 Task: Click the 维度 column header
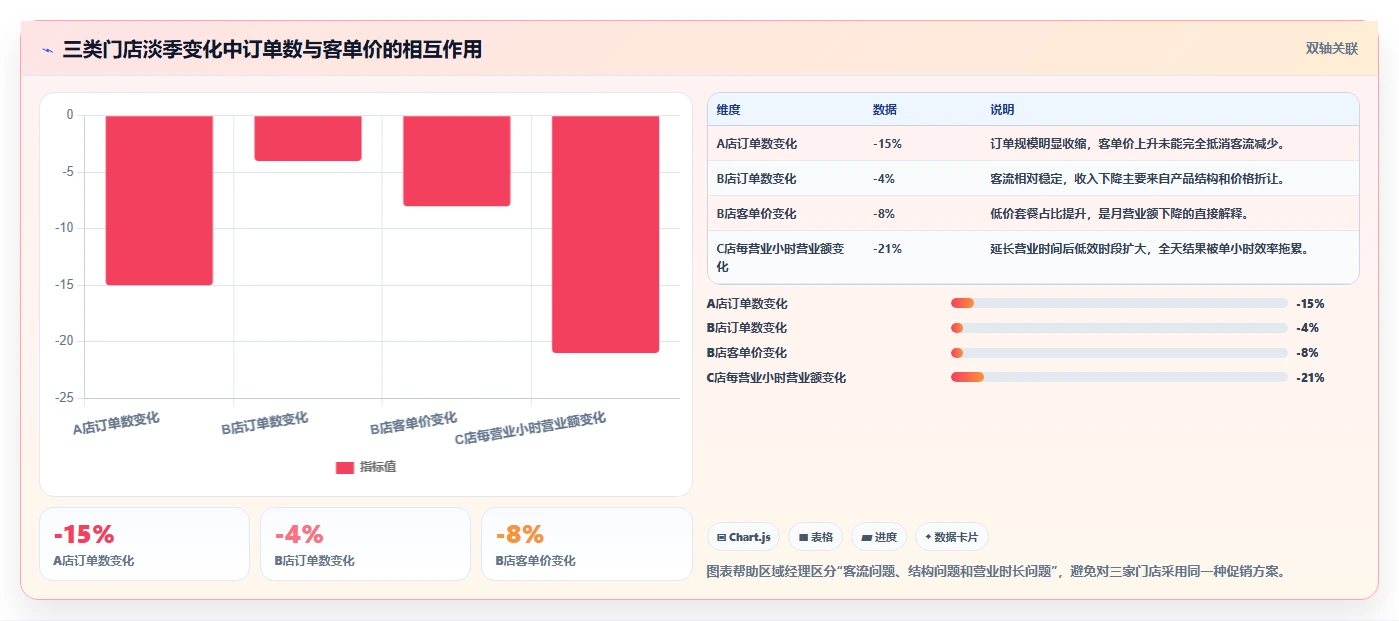point(729,109)
